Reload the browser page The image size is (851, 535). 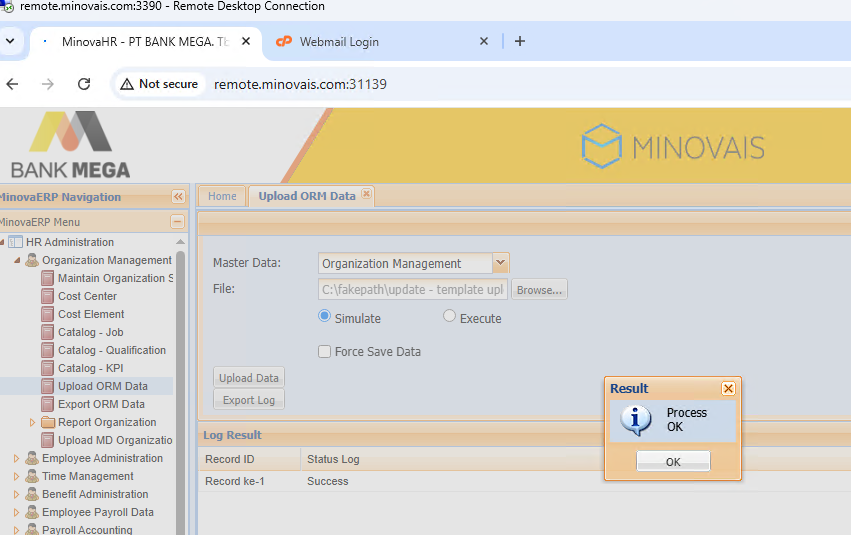(84, 84)
